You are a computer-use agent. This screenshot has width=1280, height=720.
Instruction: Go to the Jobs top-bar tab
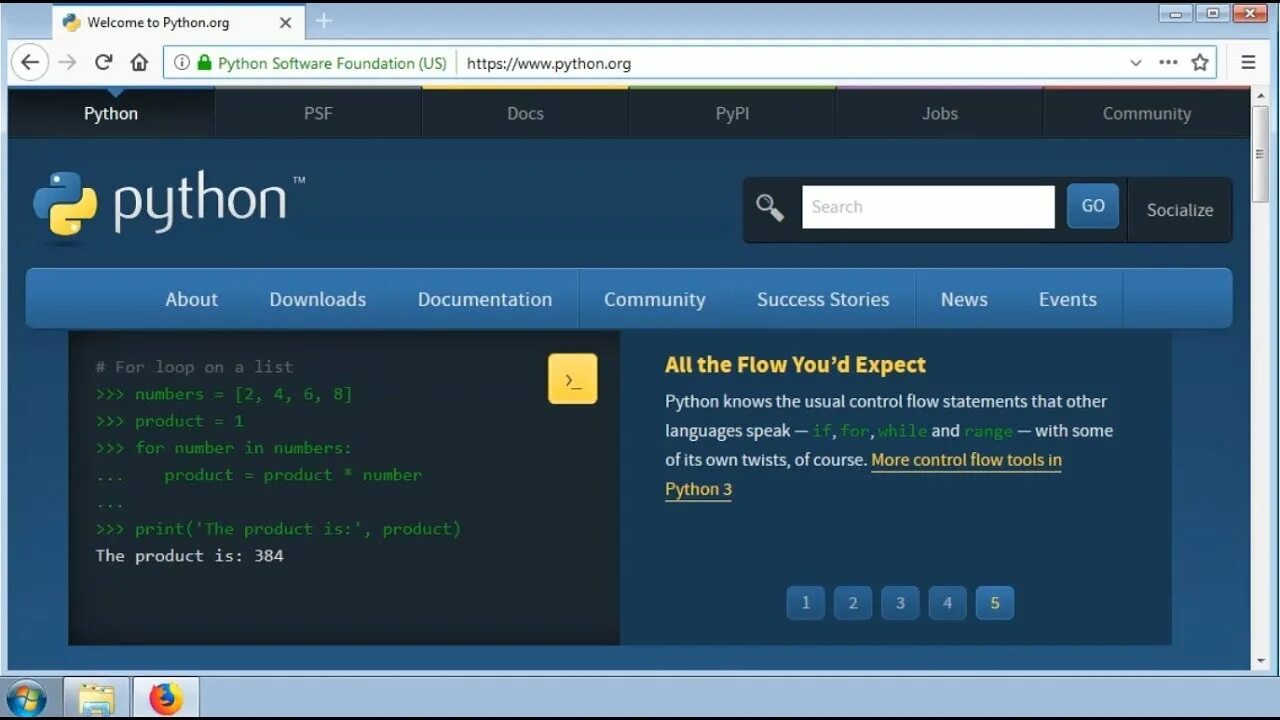coord(939,113)
